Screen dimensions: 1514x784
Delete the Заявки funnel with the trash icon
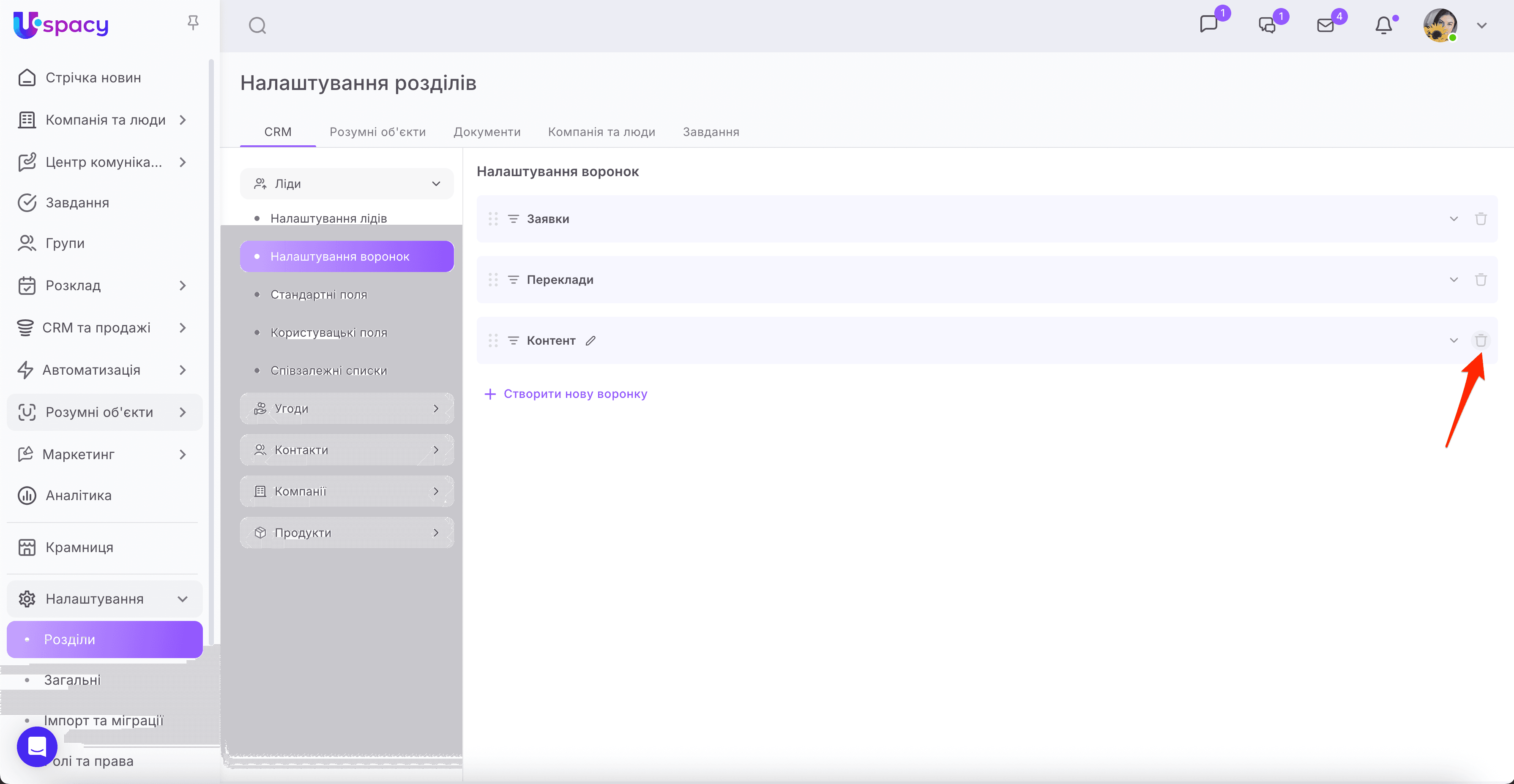pos(1481,219)
